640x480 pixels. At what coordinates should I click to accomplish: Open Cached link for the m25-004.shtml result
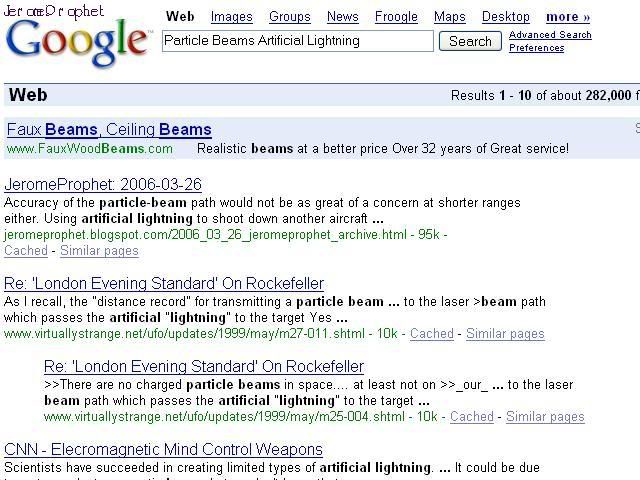pos(472,417)
